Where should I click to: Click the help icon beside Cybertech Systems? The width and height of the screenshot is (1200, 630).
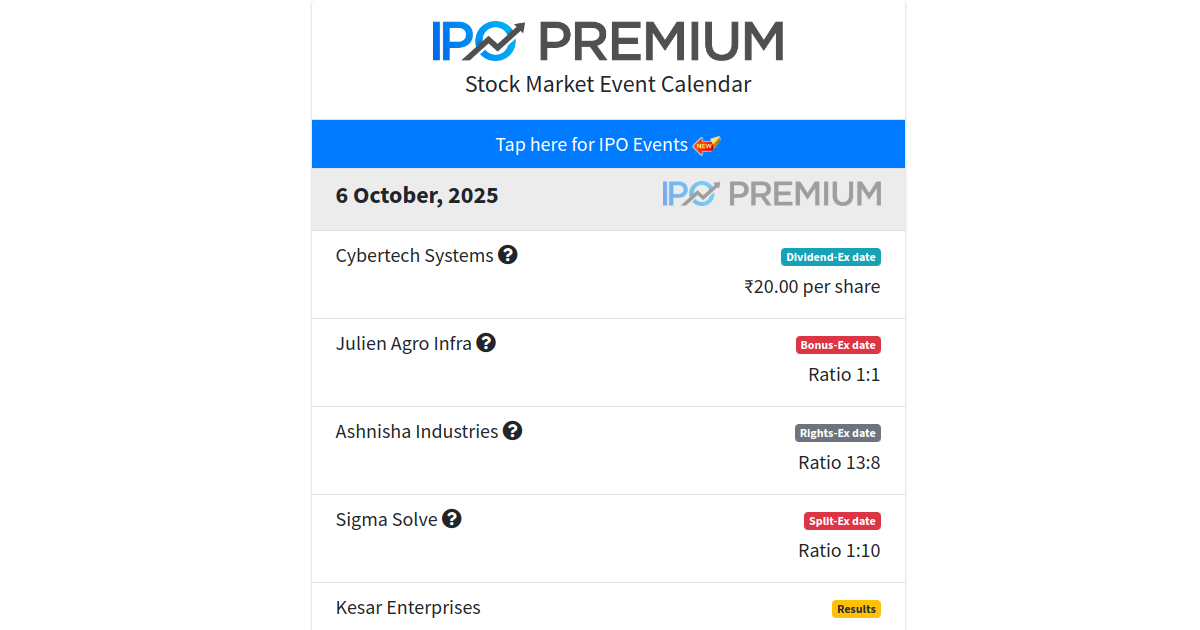point(508,255)
